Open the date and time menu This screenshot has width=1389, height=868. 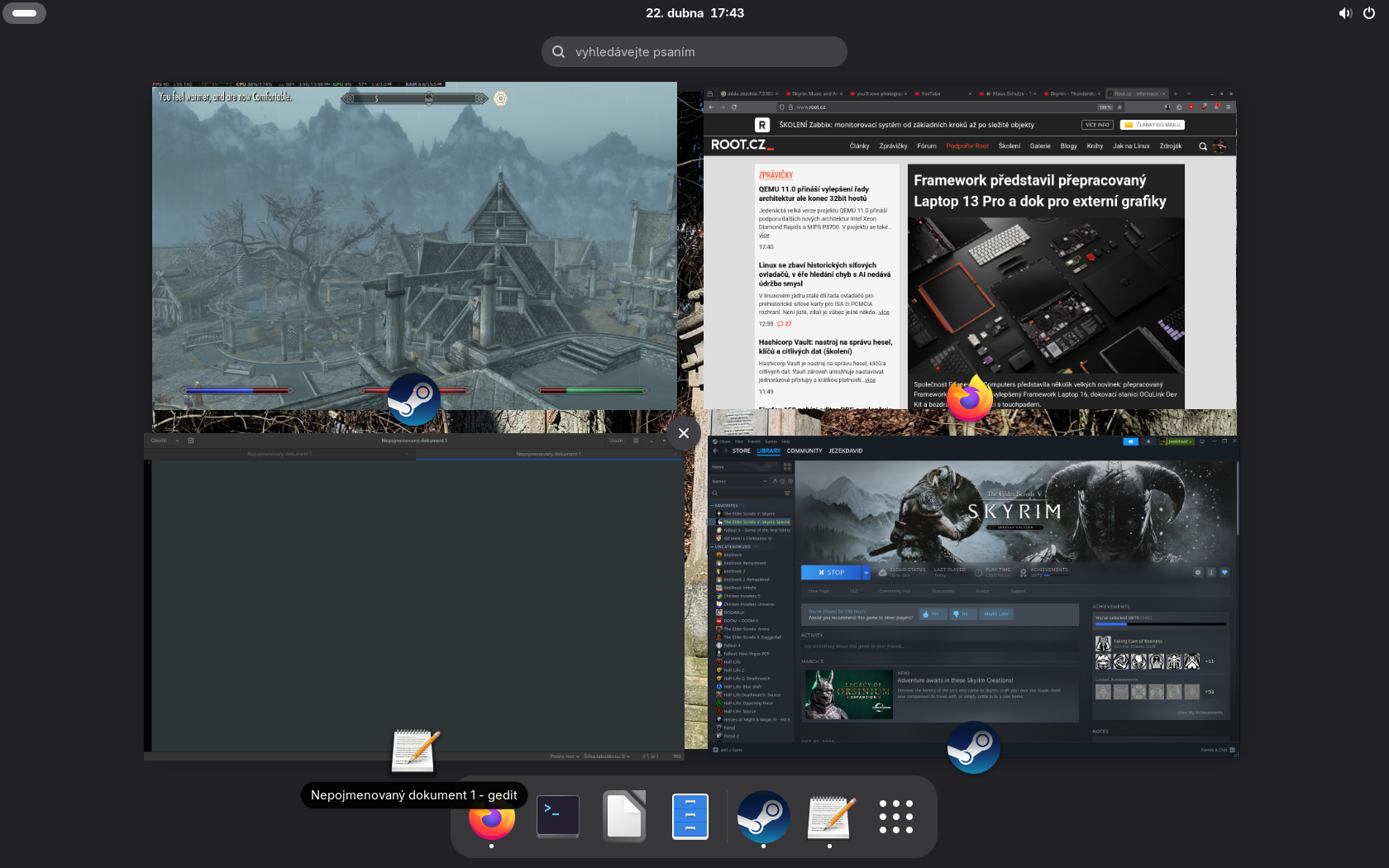[x=694, y=13]
